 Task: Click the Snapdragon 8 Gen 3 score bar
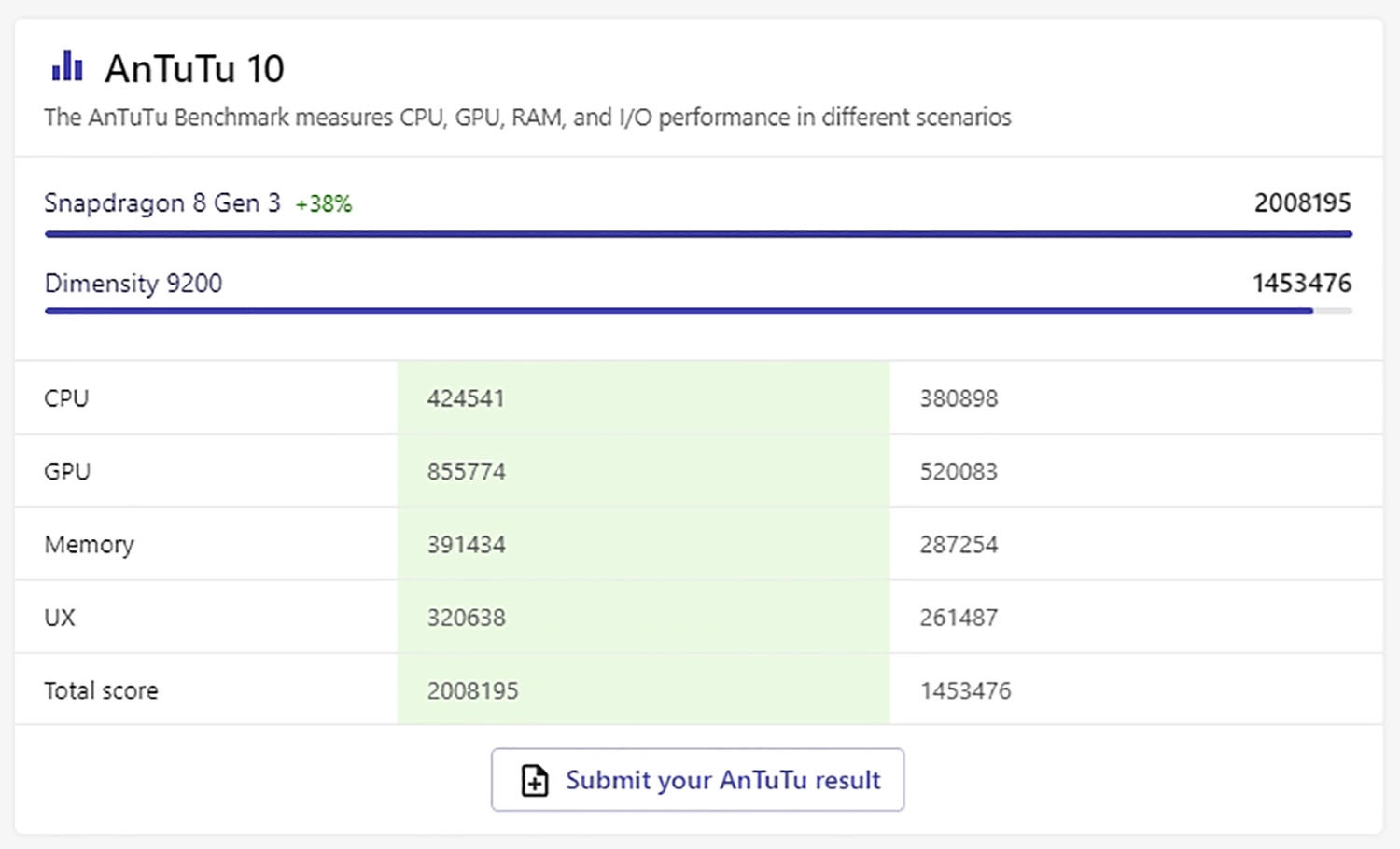pyautogui.click(x=698, y=234)
